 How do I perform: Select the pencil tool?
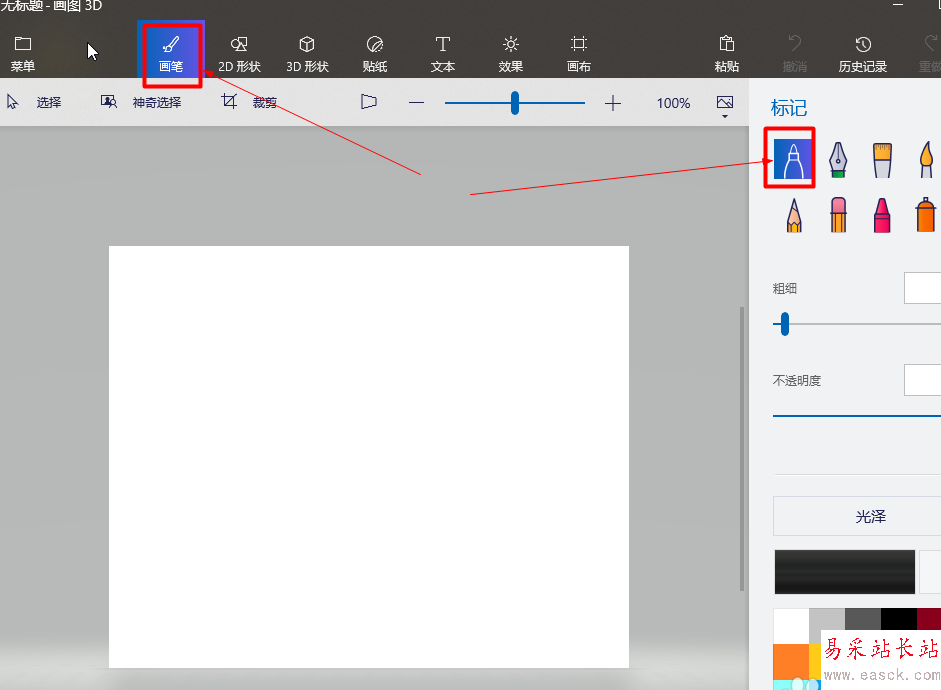pos(794,215)
